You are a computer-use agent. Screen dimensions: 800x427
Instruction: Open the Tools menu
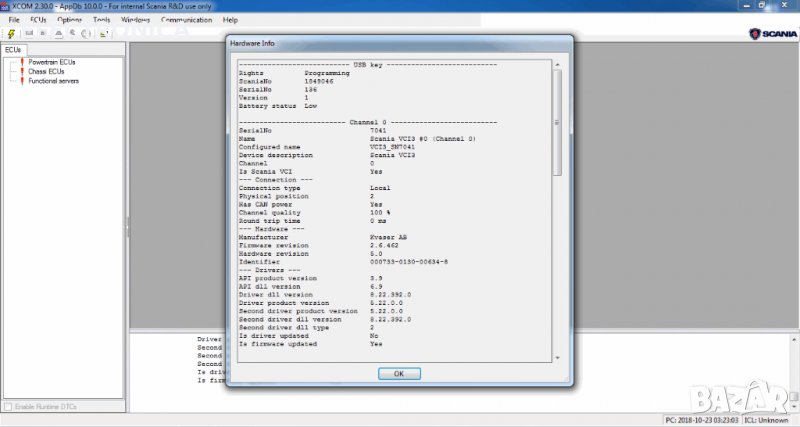coord(101,19)
